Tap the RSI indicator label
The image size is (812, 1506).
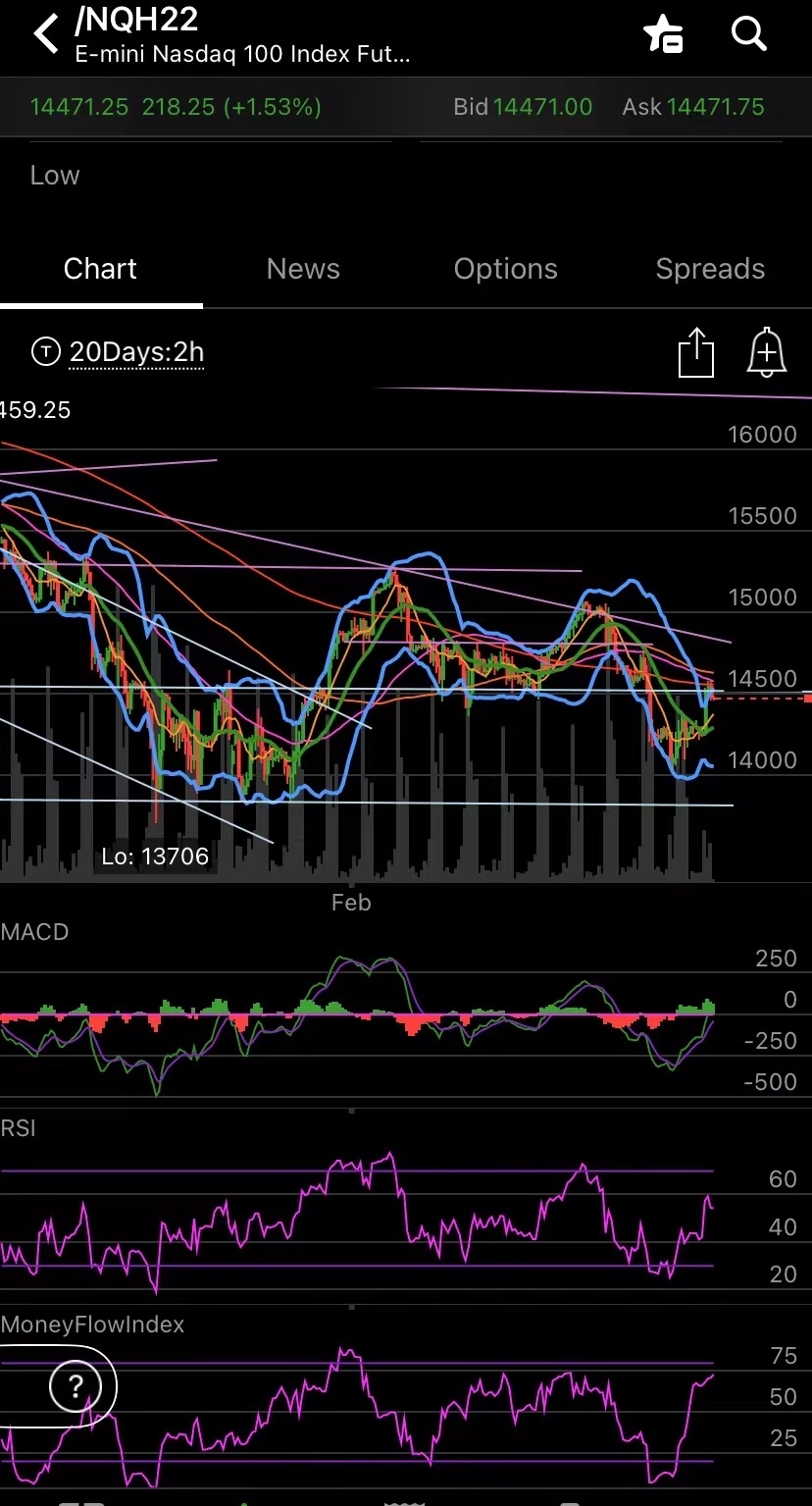pos(19,1128)
